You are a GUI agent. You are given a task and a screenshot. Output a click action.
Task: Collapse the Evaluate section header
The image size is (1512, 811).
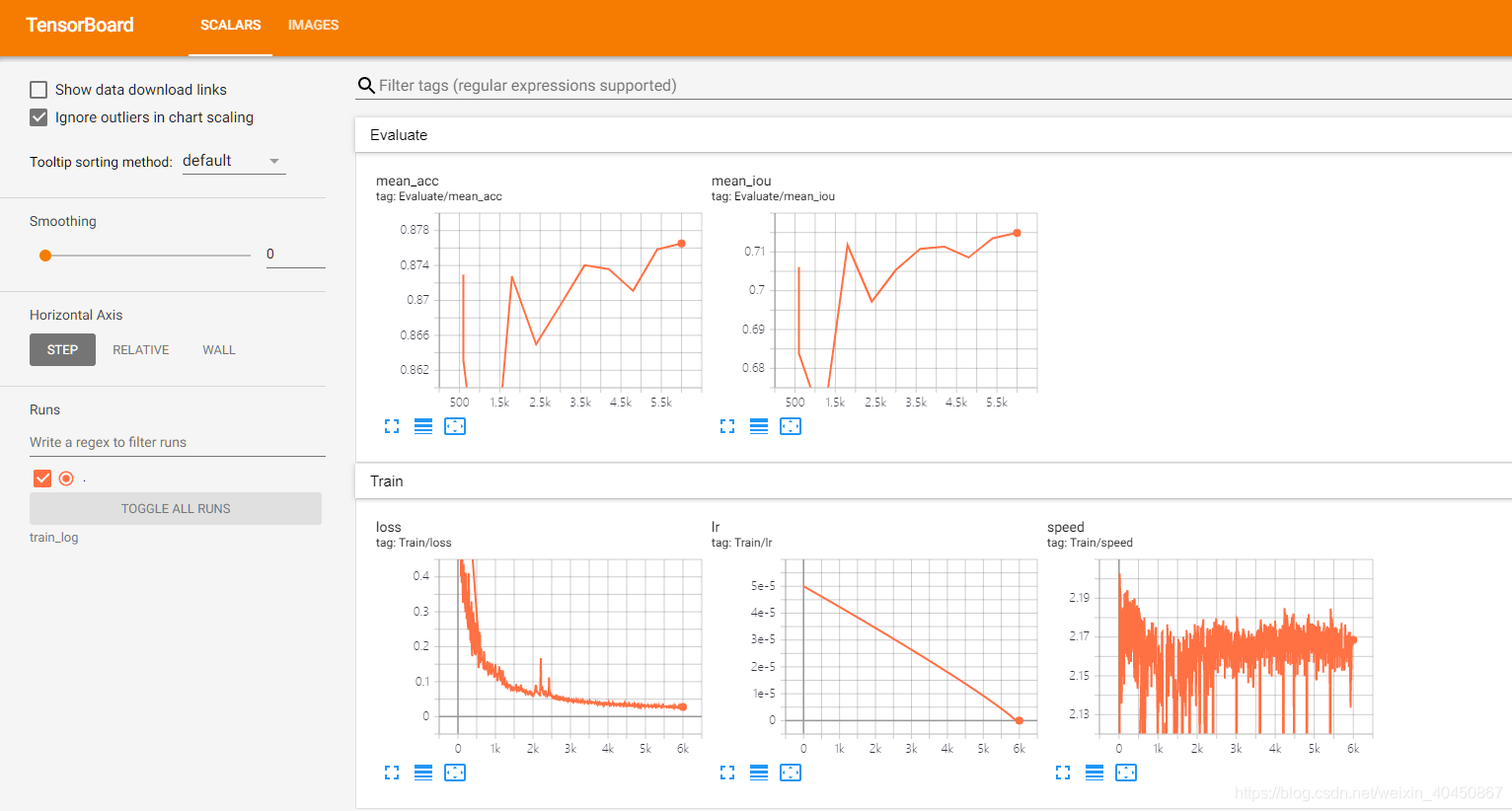(933, 135)
